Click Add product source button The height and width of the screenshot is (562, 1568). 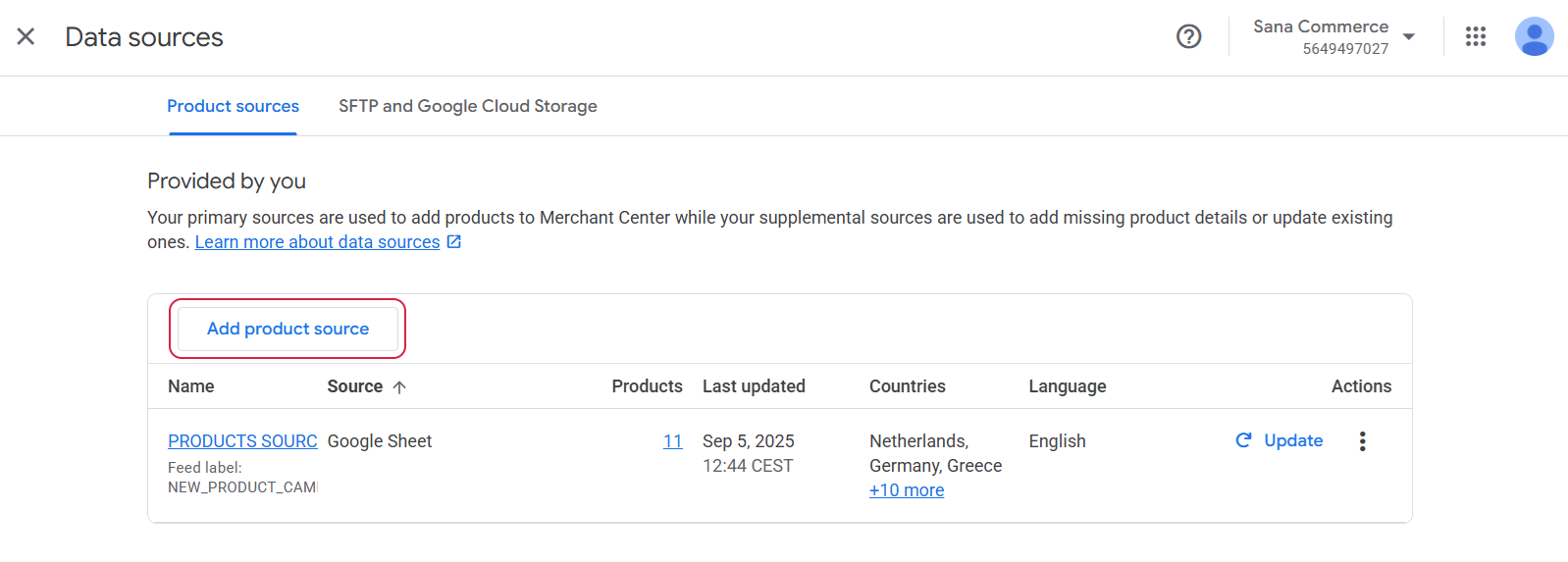287,329
